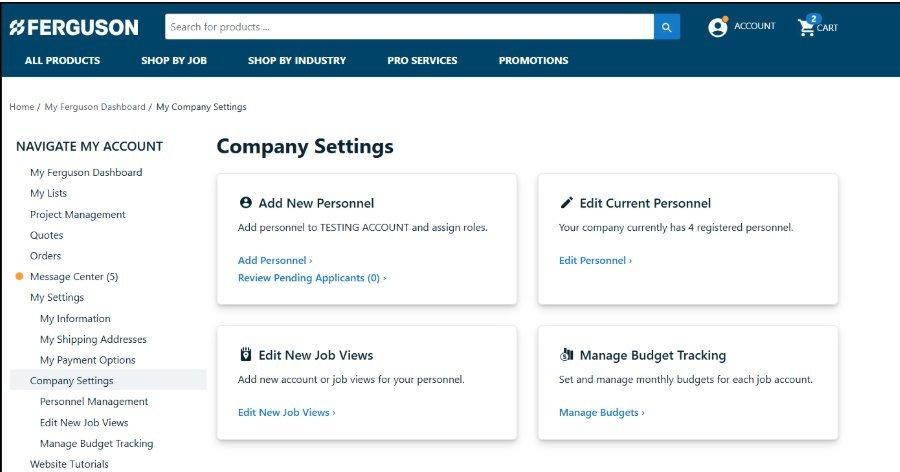Click the My Company Settings breadcrumb text

click(201, 107)
